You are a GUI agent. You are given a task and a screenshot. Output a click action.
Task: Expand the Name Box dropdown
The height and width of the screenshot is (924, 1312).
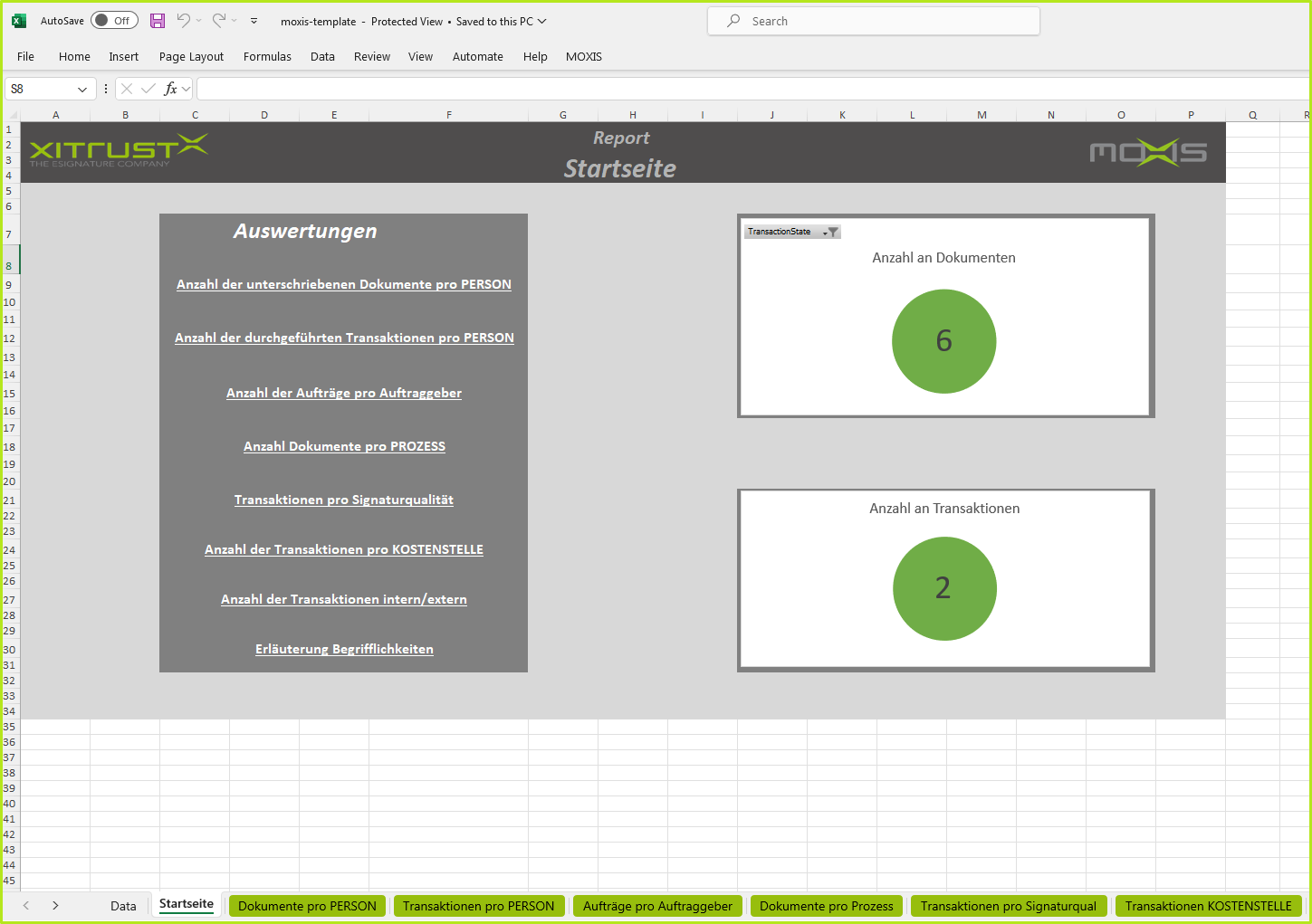coord(82,89)
